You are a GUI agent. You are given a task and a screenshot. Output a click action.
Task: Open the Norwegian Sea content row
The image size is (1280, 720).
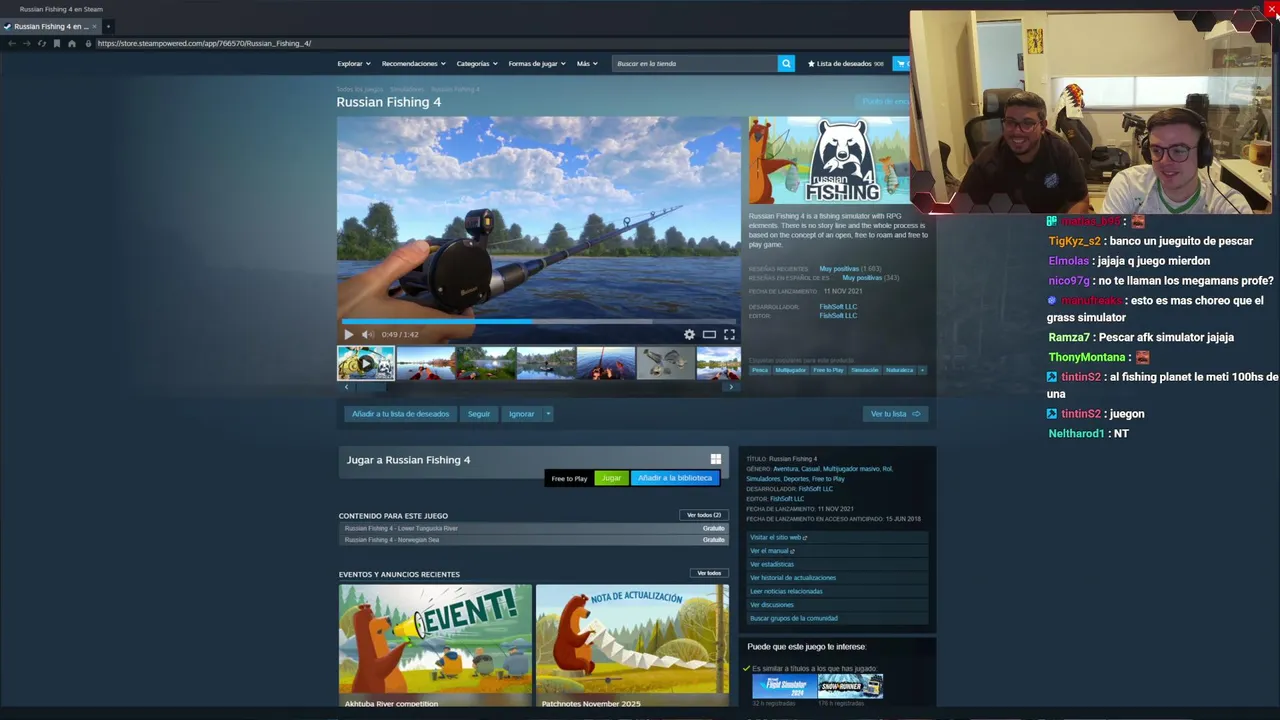(533, 540)
